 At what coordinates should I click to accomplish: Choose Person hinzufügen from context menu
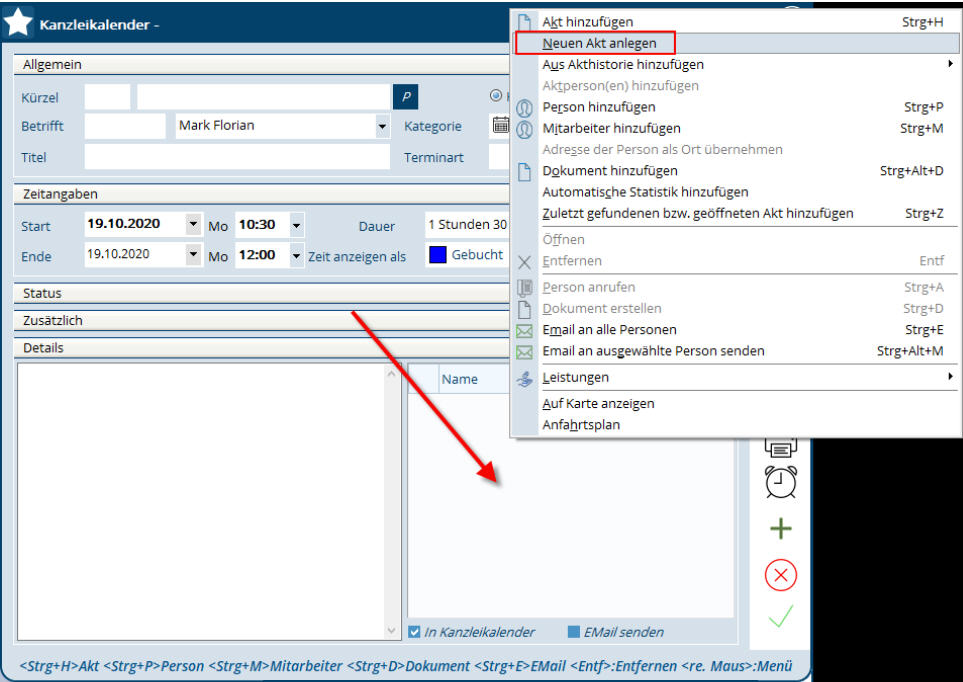click(598, 107)
